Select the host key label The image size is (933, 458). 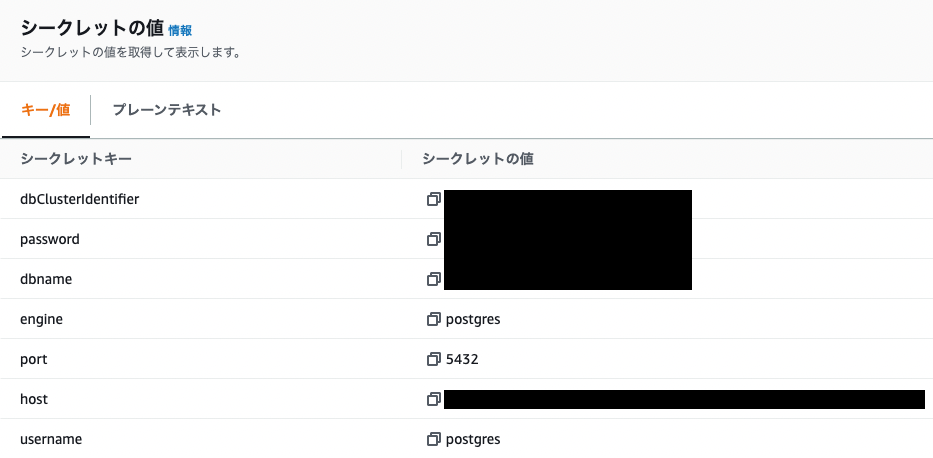pos(34,399)
